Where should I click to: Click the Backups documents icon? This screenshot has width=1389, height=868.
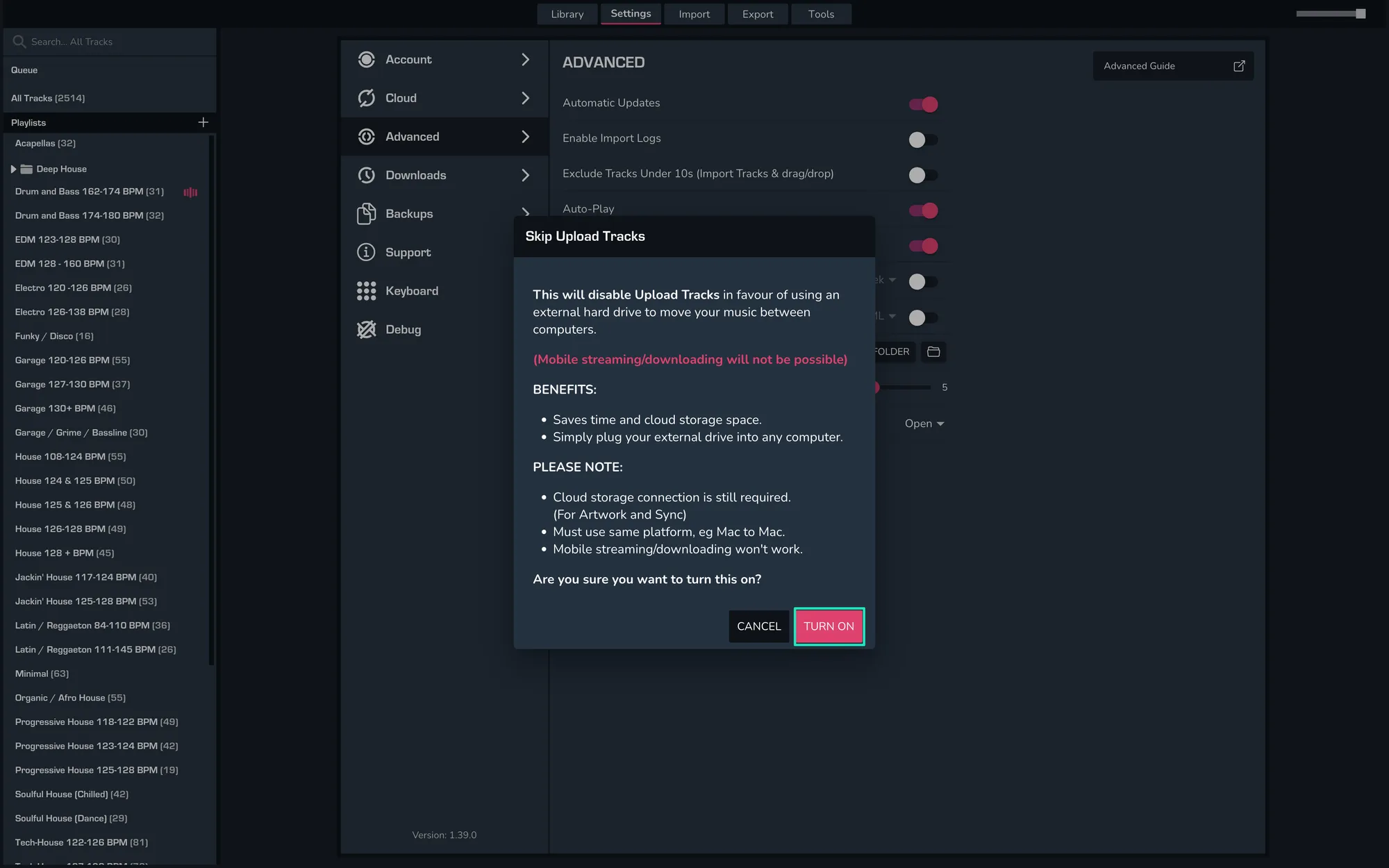click(x=366, y=214)
